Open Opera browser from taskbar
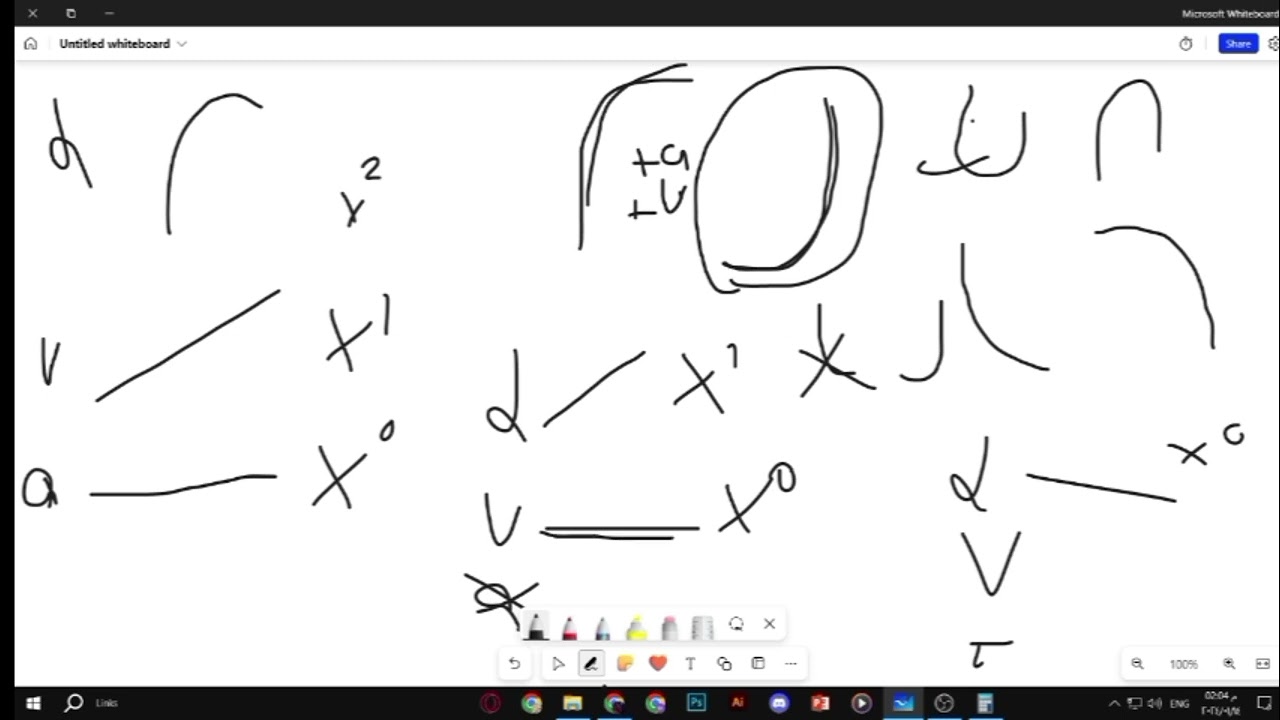Screen dimensions: 1280x720 tap(490, 703)
